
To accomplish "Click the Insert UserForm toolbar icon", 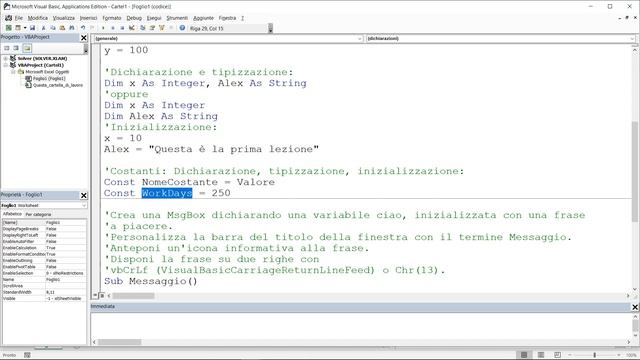I will [18, 28].
